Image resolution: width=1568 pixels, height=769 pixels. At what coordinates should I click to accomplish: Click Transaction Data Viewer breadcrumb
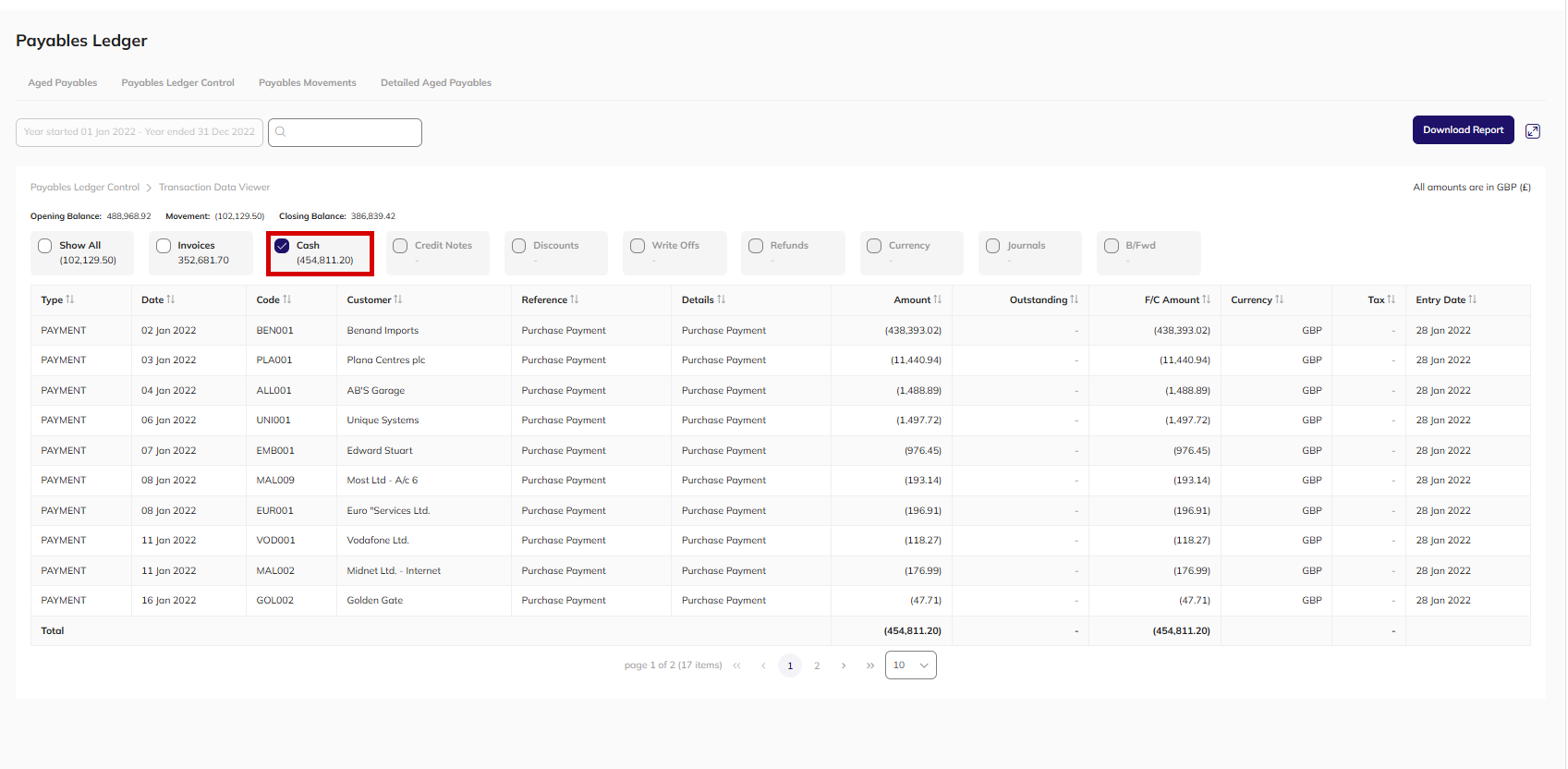(x=214, y=188)
